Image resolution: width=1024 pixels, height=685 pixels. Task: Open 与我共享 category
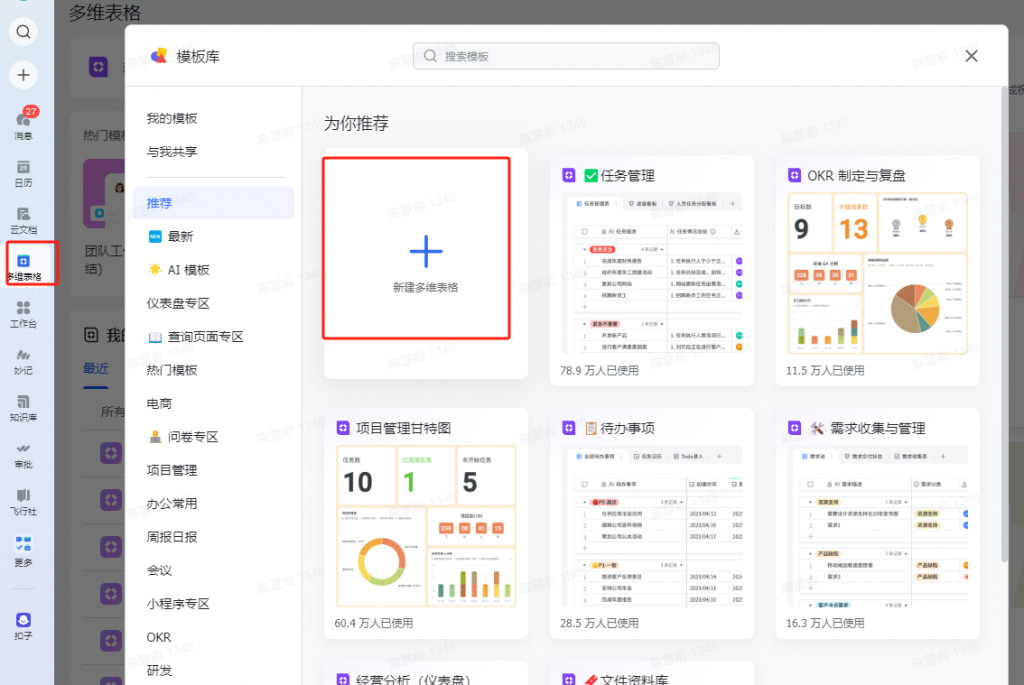tap(172, 151)
